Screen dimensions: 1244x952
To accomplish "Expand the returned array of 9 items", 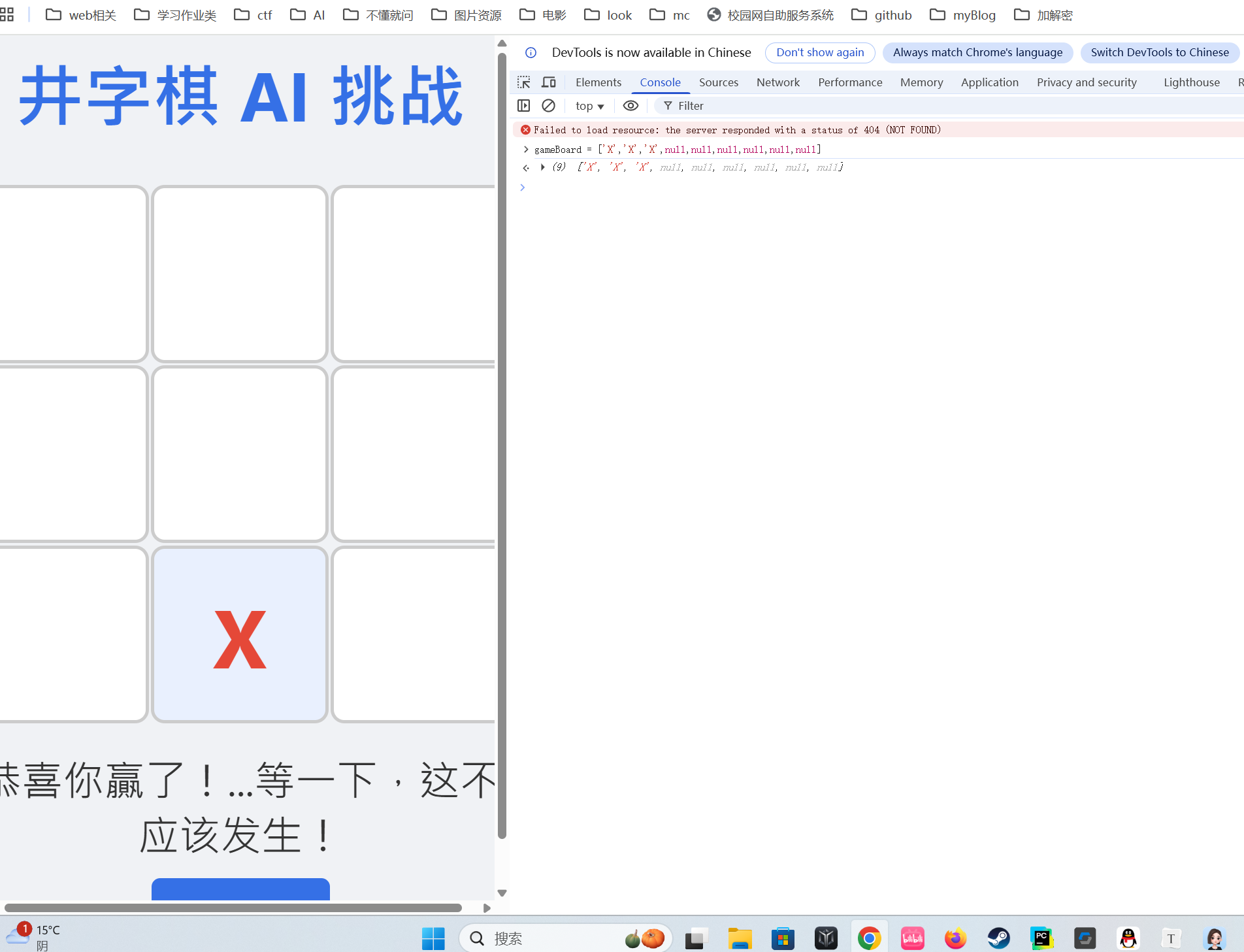I will (542, 167).
